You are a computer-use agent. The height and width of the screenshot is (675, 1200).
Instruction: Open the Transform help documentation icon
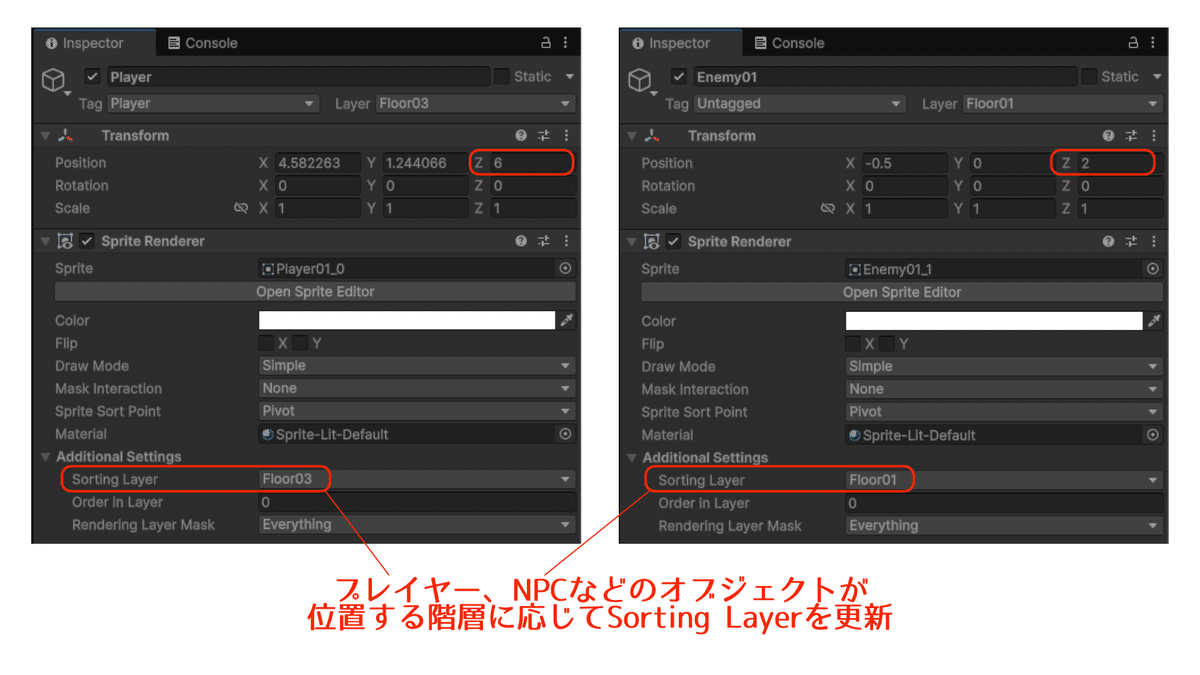click(x=518, y=135)
